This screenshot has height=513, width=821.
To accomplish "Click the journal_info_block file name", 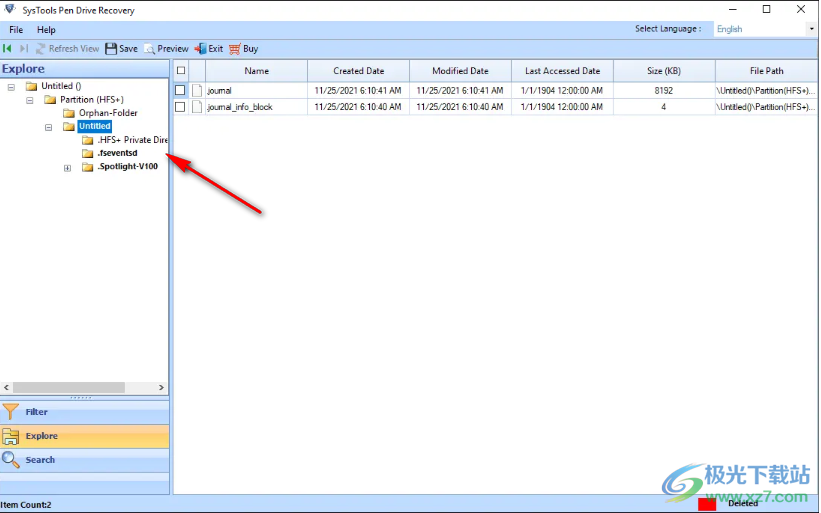I will pos(240,107).
